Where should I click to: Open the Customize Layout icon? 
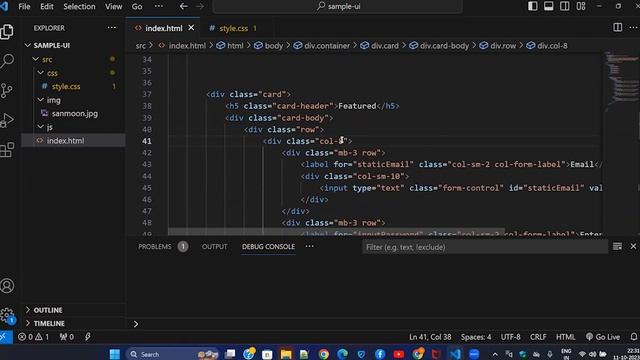(x=581, y=6)
